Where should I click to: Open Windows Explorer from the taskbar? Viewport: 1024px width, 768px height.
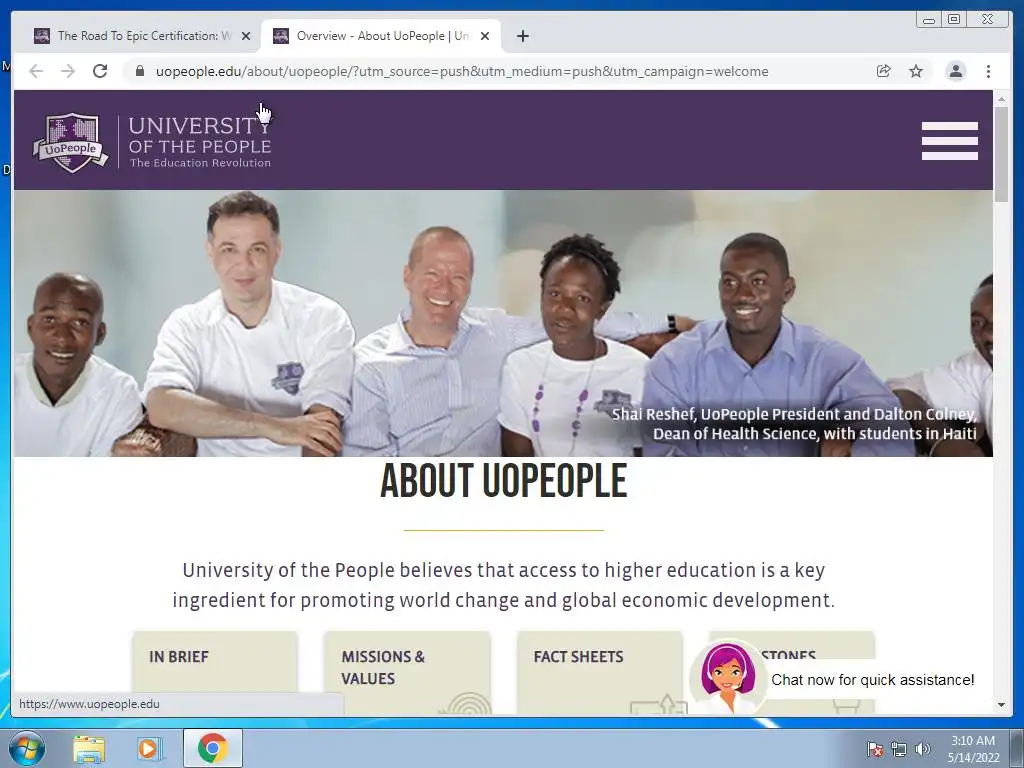point(89,748)
